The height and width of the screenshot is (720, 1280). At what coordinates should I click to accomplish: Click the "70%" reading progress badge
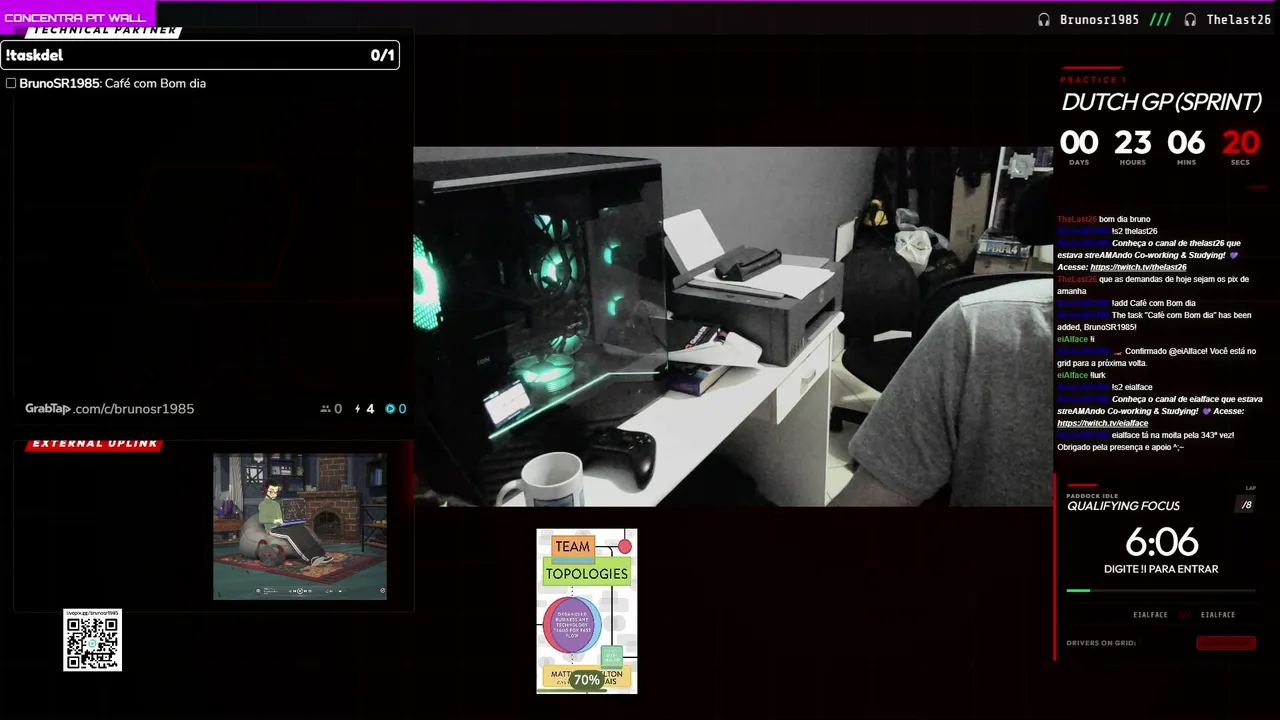[x=587, y=680]
